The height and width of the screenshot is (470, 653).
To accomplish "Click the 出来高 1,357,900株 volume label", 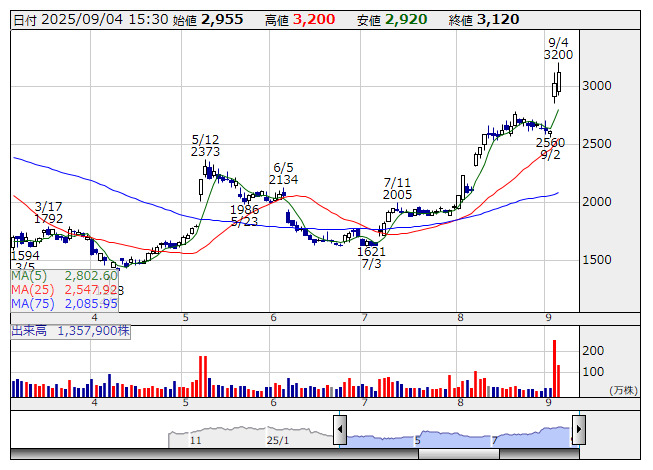I will click(x=70, y=331).
